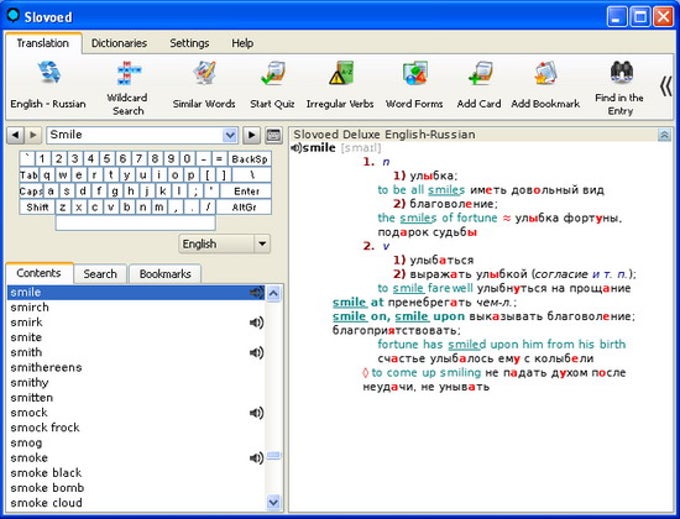Collapse the toolbar with the double chevron

point(666,86)
